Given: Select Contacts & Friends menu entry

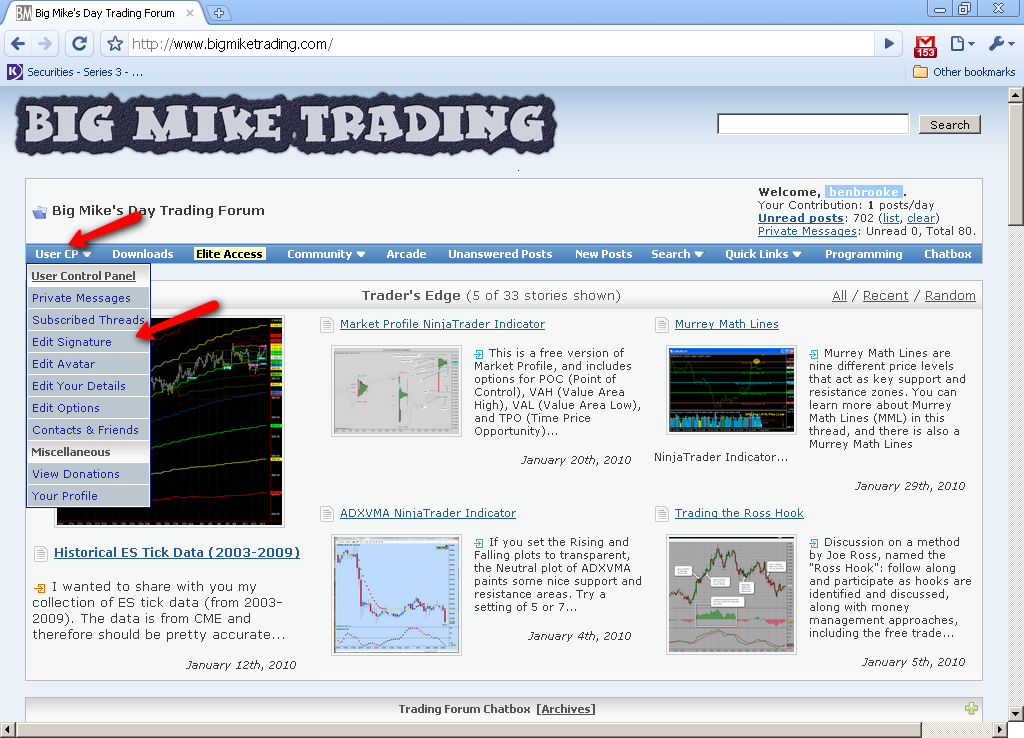Looking at the screenshot, I should tap(86, 430).
